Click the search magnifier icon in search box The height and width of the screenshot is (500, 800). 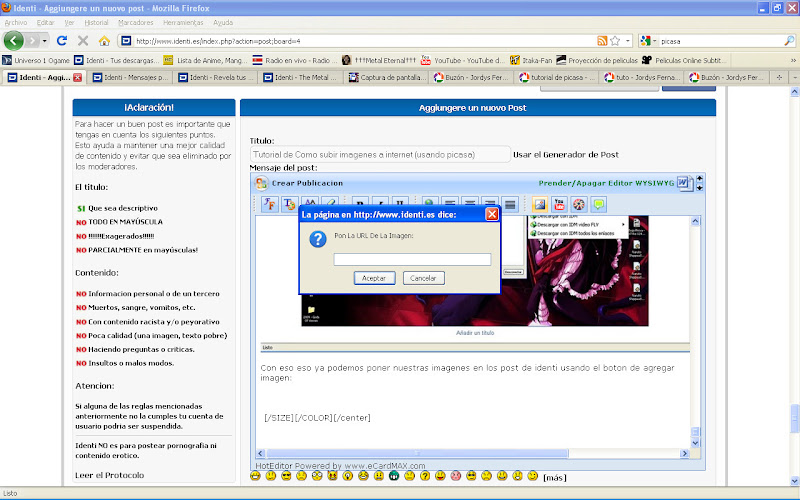pos(789,41)
